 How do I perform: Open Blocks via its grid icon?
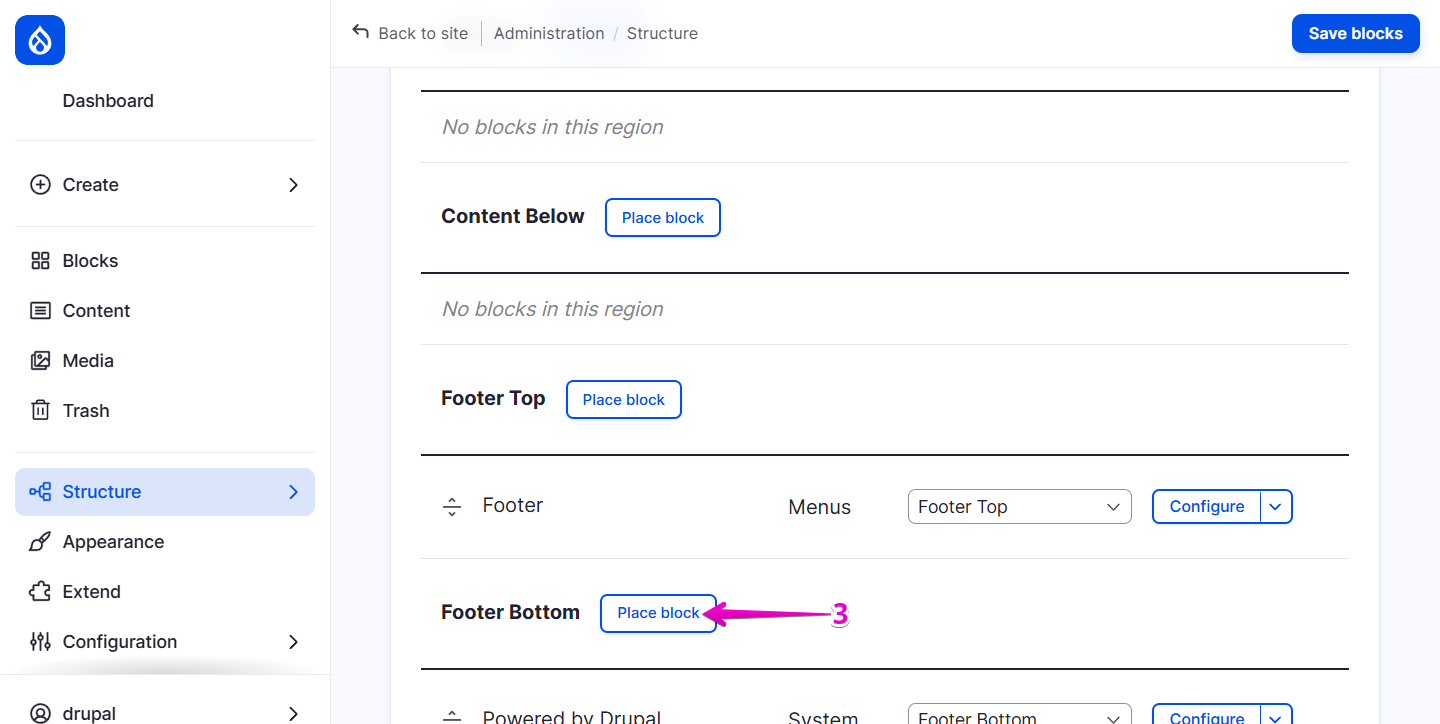pyautogui.click(x=40, y=260)
